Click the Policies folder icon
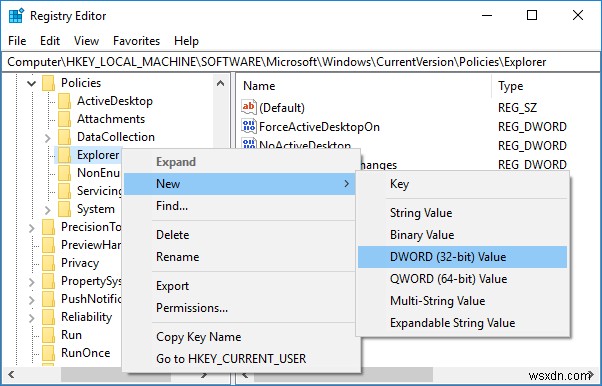Viewport: 602px width, 386px height. click(49, 83)
